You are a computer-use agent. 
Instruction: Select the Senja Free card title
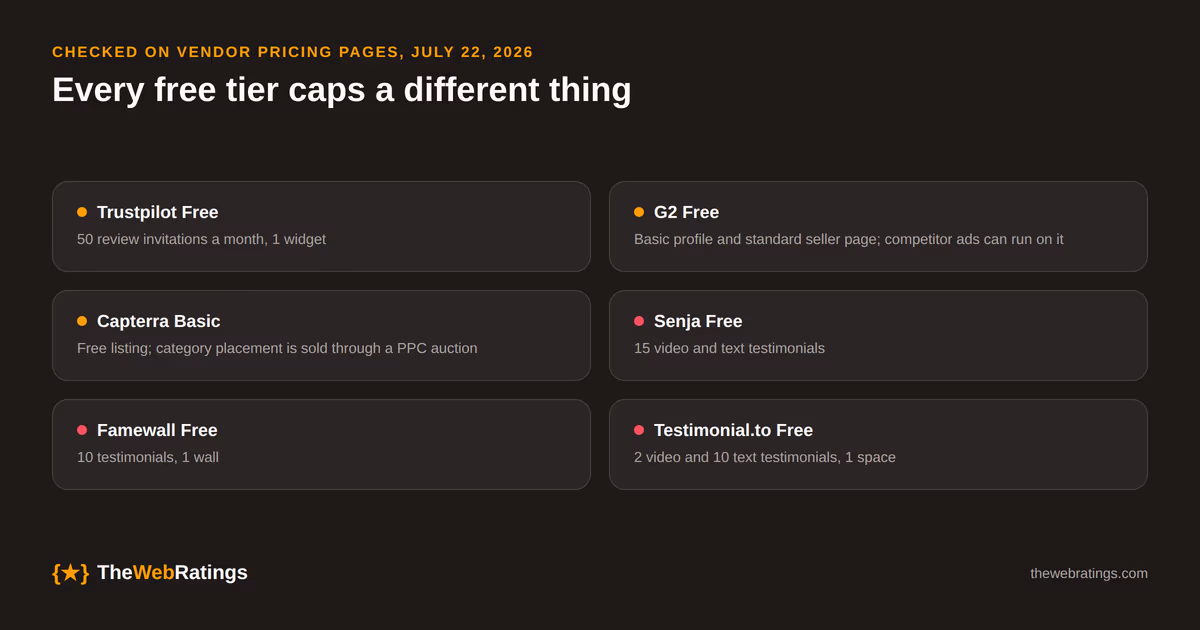pos(698,321)
